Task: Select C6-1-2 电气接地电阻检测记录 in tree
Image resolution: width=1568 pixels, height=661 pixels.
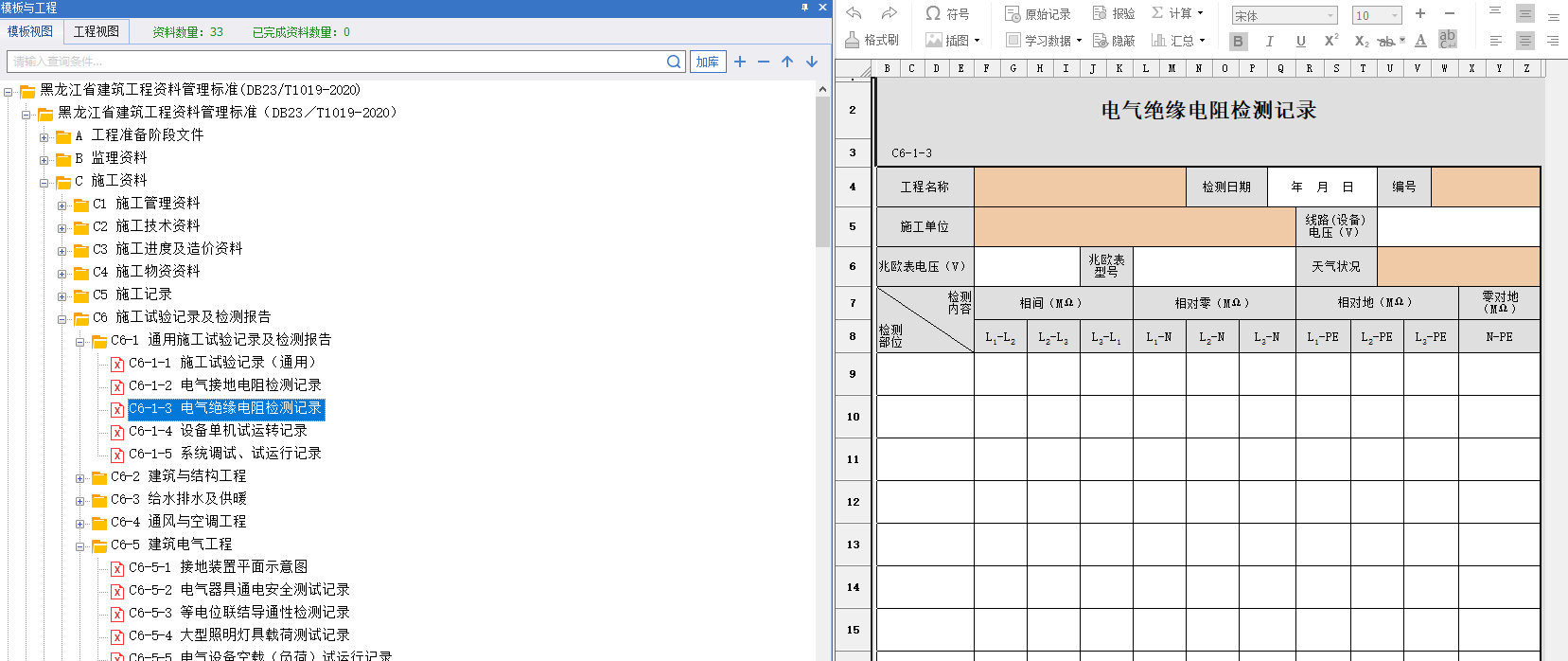Action: coord(225,385)
